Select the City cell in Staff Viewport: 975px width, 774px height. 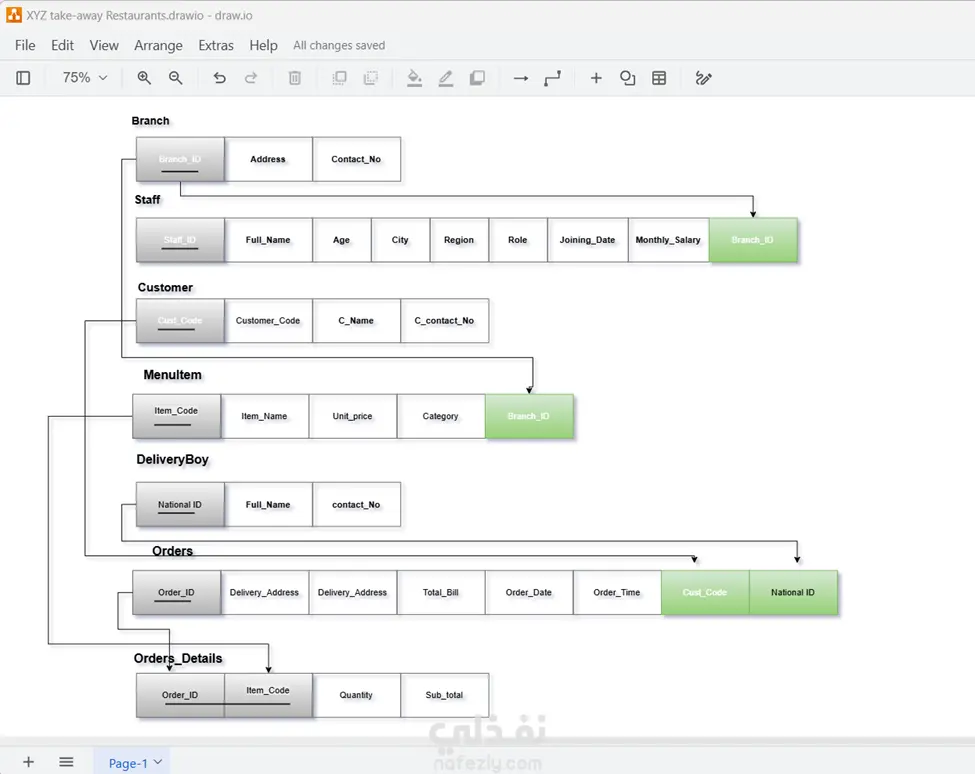[400, 240]
